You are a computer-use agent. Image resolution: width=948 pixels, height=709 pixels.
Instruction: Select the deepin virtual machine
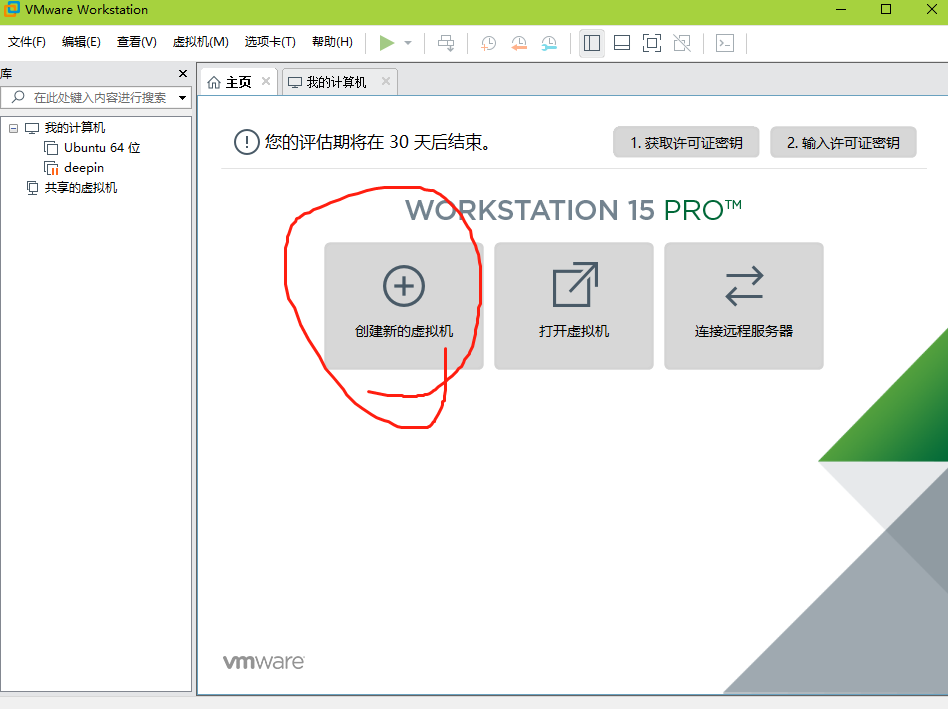click(83, 168)
